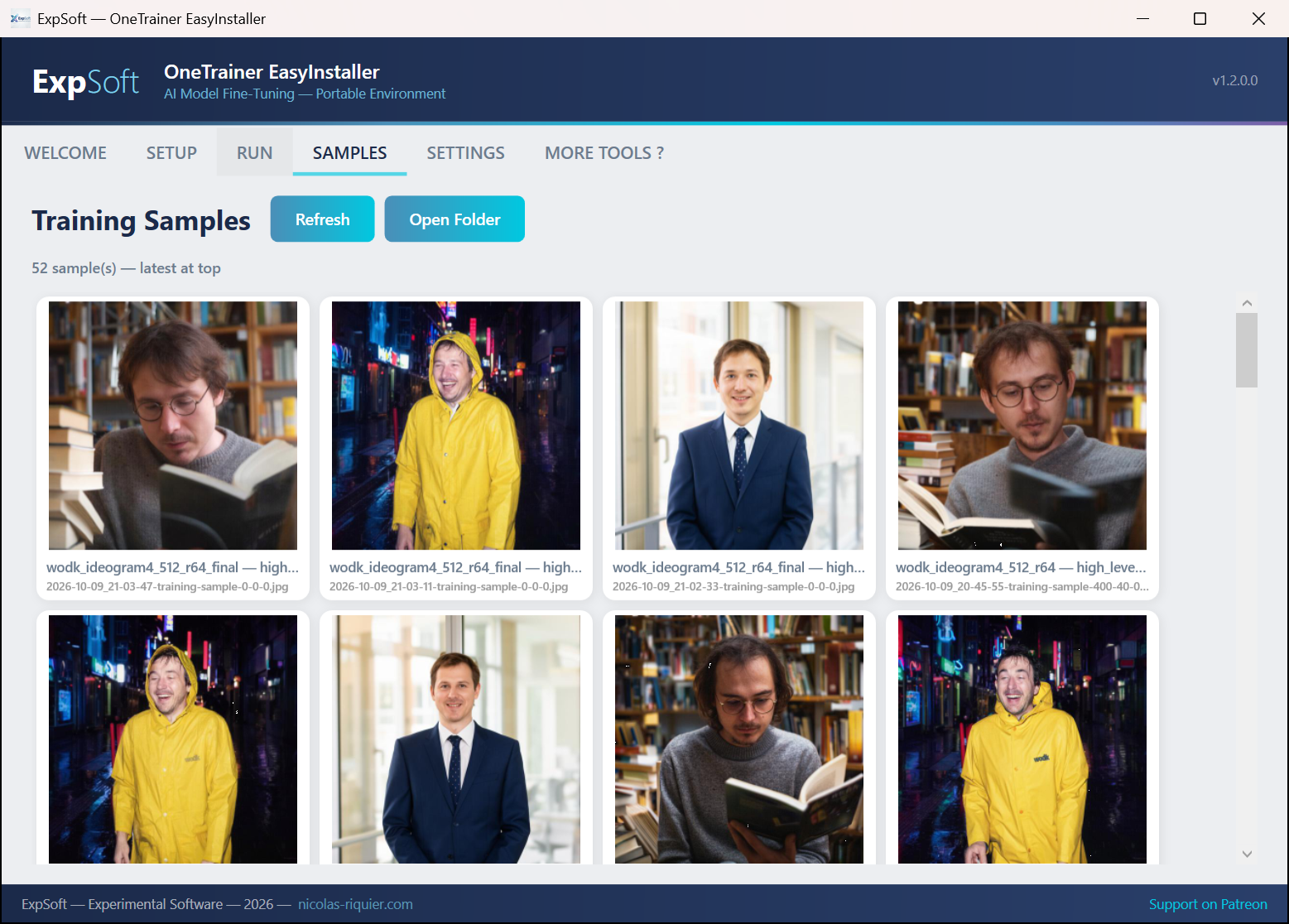1289x924 pixels.
Task: Click the version label v1.2.0.0
Action: tap(1235, 80)
